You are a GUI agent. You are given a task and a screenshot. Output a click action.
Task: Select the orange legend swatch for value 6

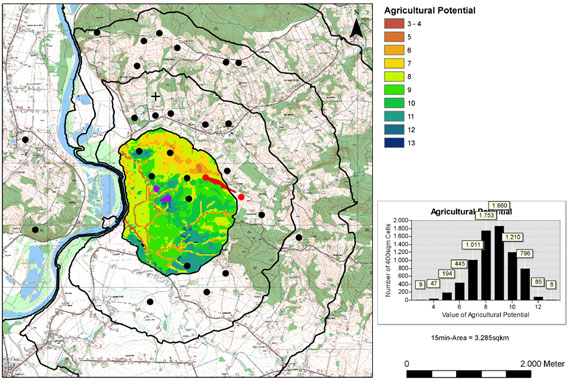click(394, 50)
